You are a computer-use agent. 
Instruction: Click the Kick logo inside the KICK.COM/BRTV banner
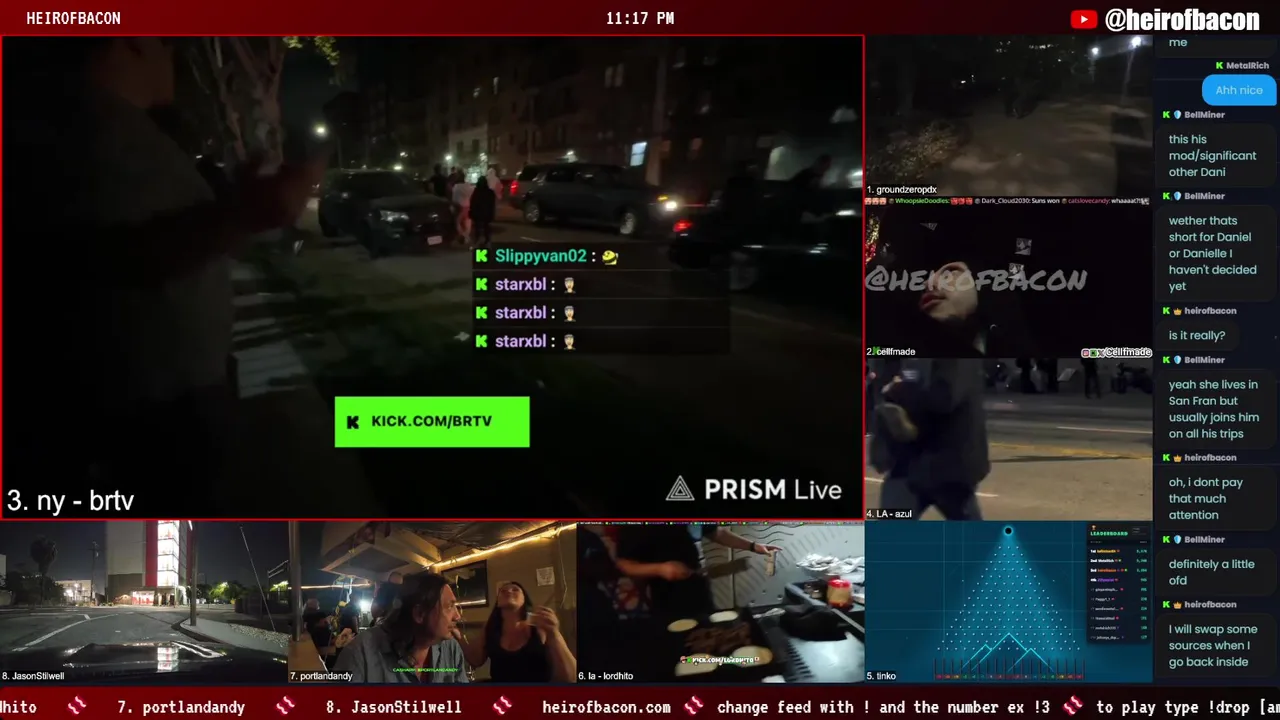coord(352,422)
